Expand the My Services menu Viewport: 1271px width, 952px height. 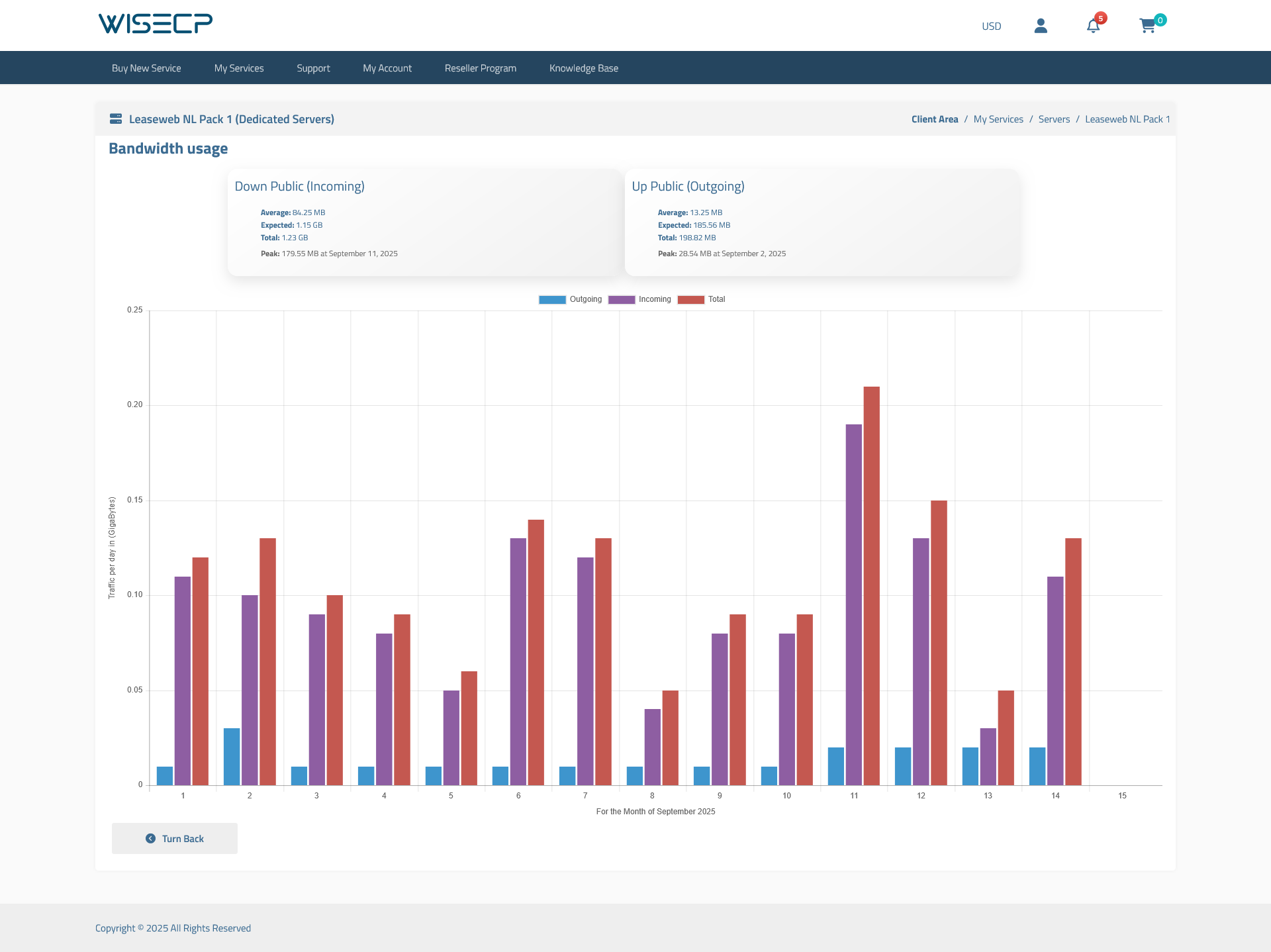pyautogui.click(x=239, y=68)
